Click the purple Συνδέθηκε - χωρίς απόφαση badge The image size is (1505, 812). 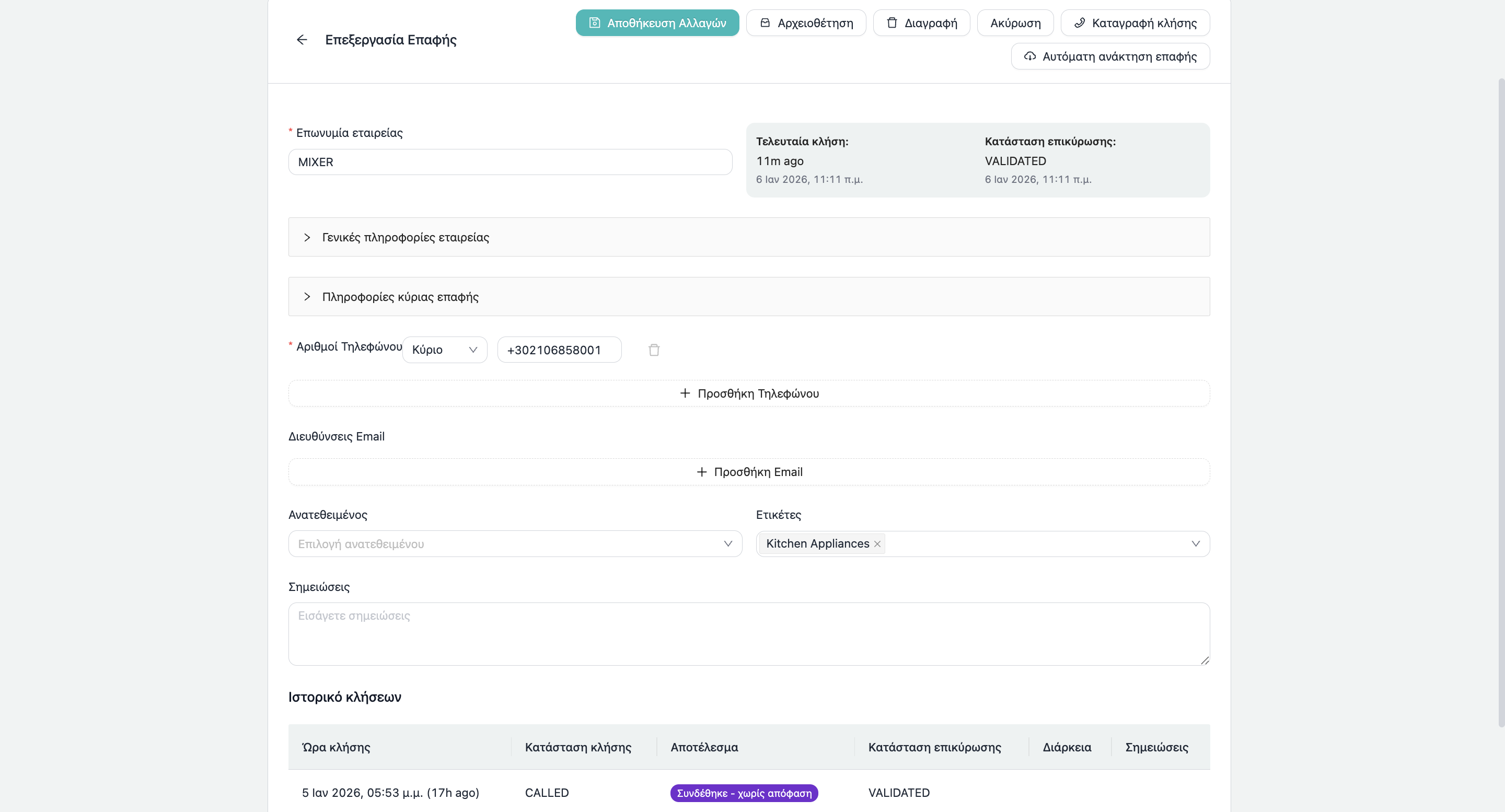coord(744,793)
